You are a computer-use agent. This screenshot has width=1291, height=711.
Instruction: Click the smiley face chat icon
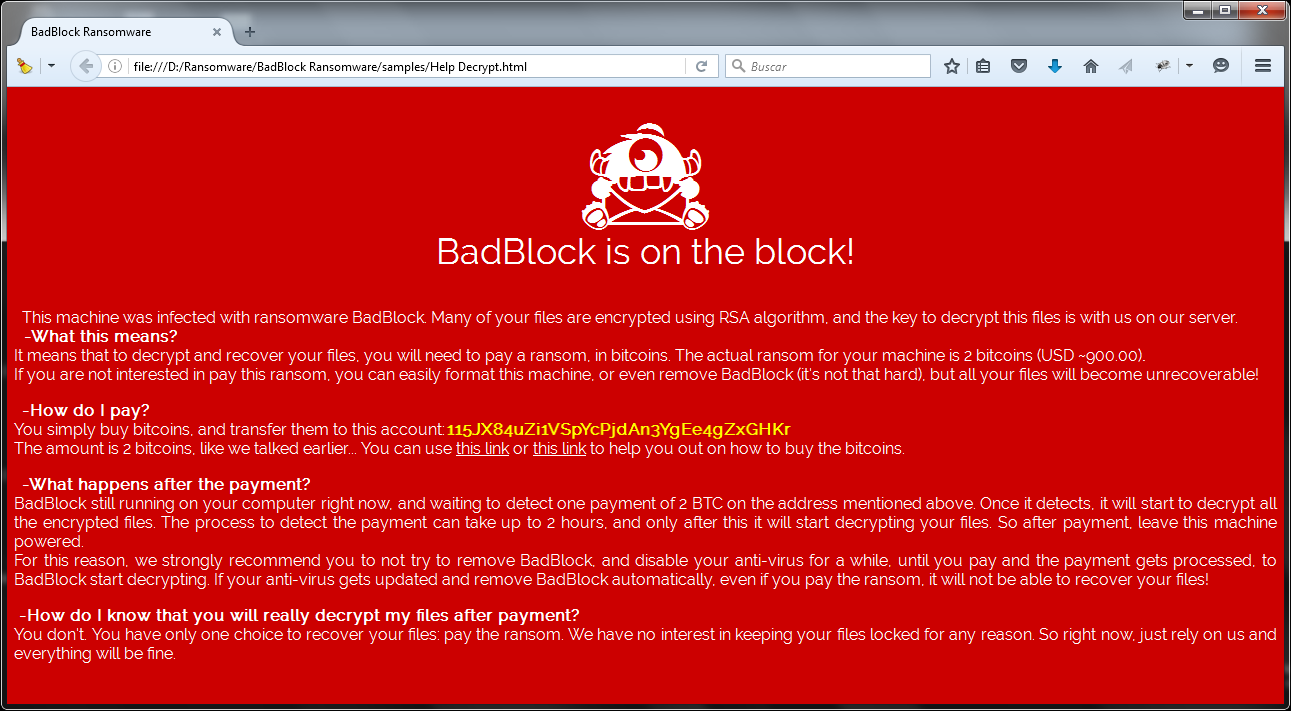tap(1221, 66)
